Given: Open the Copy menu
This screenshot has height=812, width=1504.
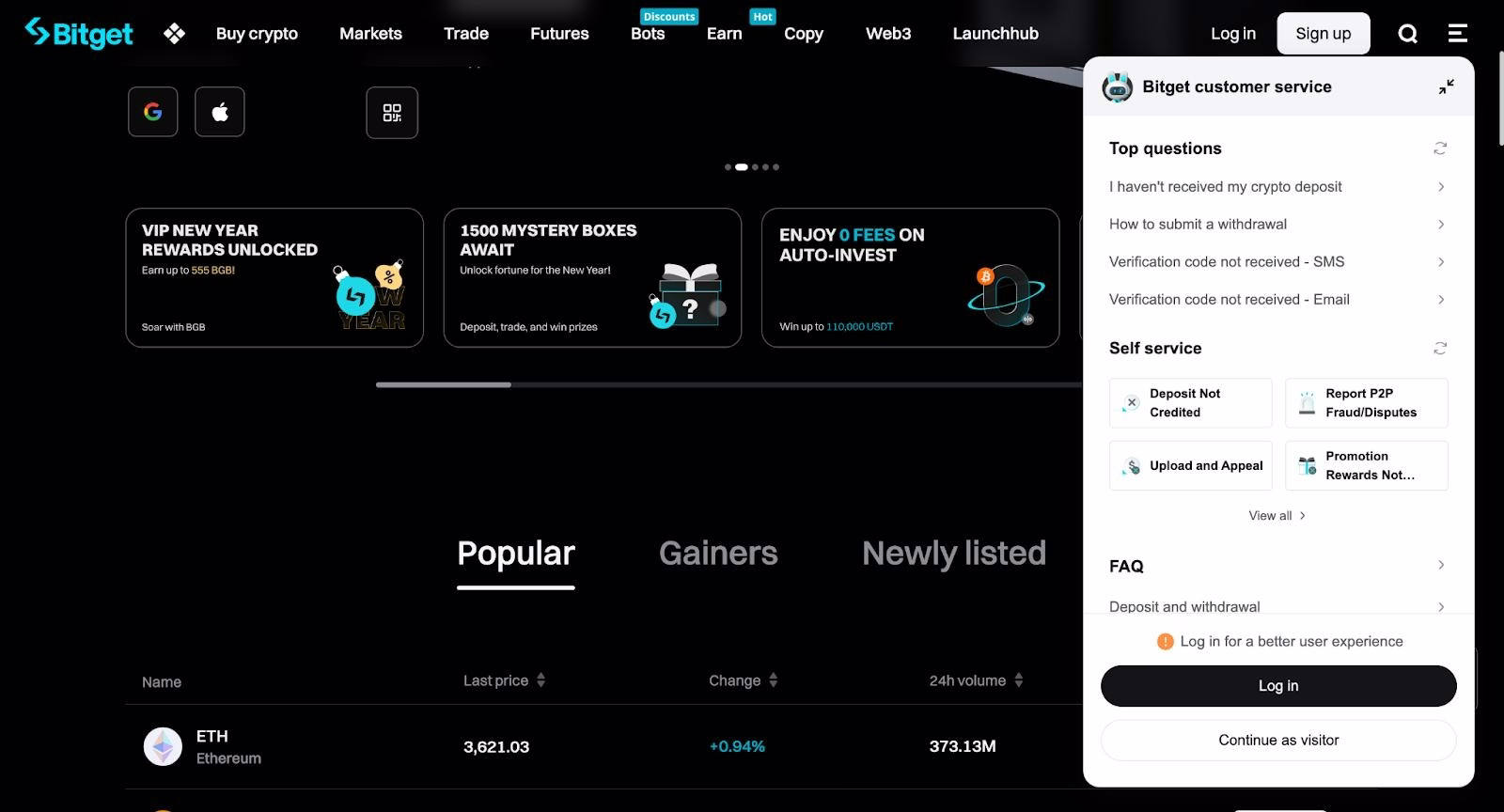Looking at the screenshot, I should pyautogui.click(x=804, y=34).
